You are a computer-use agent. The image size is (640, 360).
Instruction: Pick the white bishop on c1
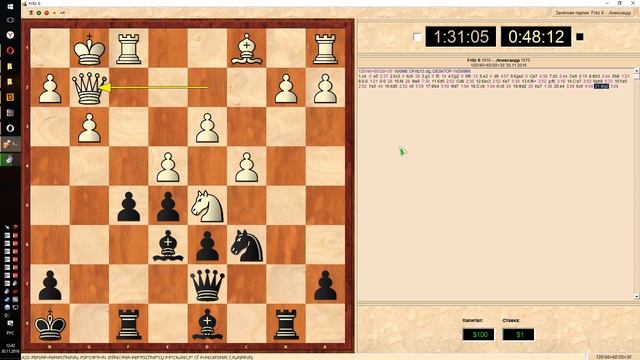click(246, 49)
